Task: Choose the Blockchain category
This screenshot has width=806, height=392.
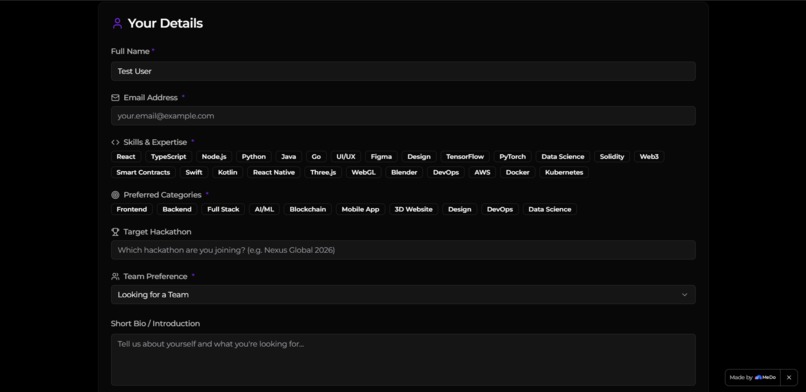Action: [307, 210]
